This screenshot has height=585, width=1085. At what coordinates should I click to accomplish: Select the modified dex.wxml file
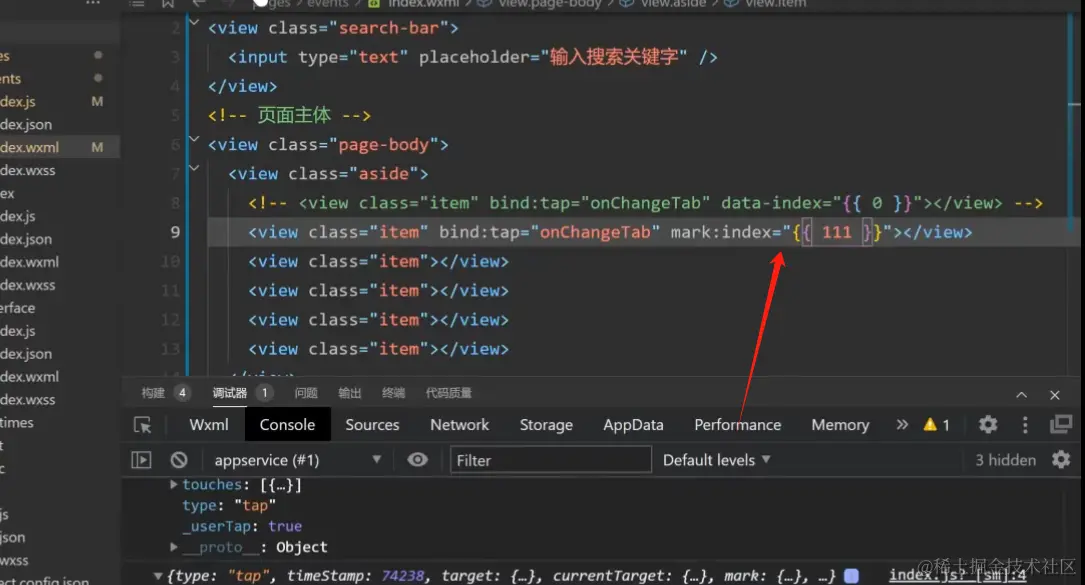(x=60, y=147)
